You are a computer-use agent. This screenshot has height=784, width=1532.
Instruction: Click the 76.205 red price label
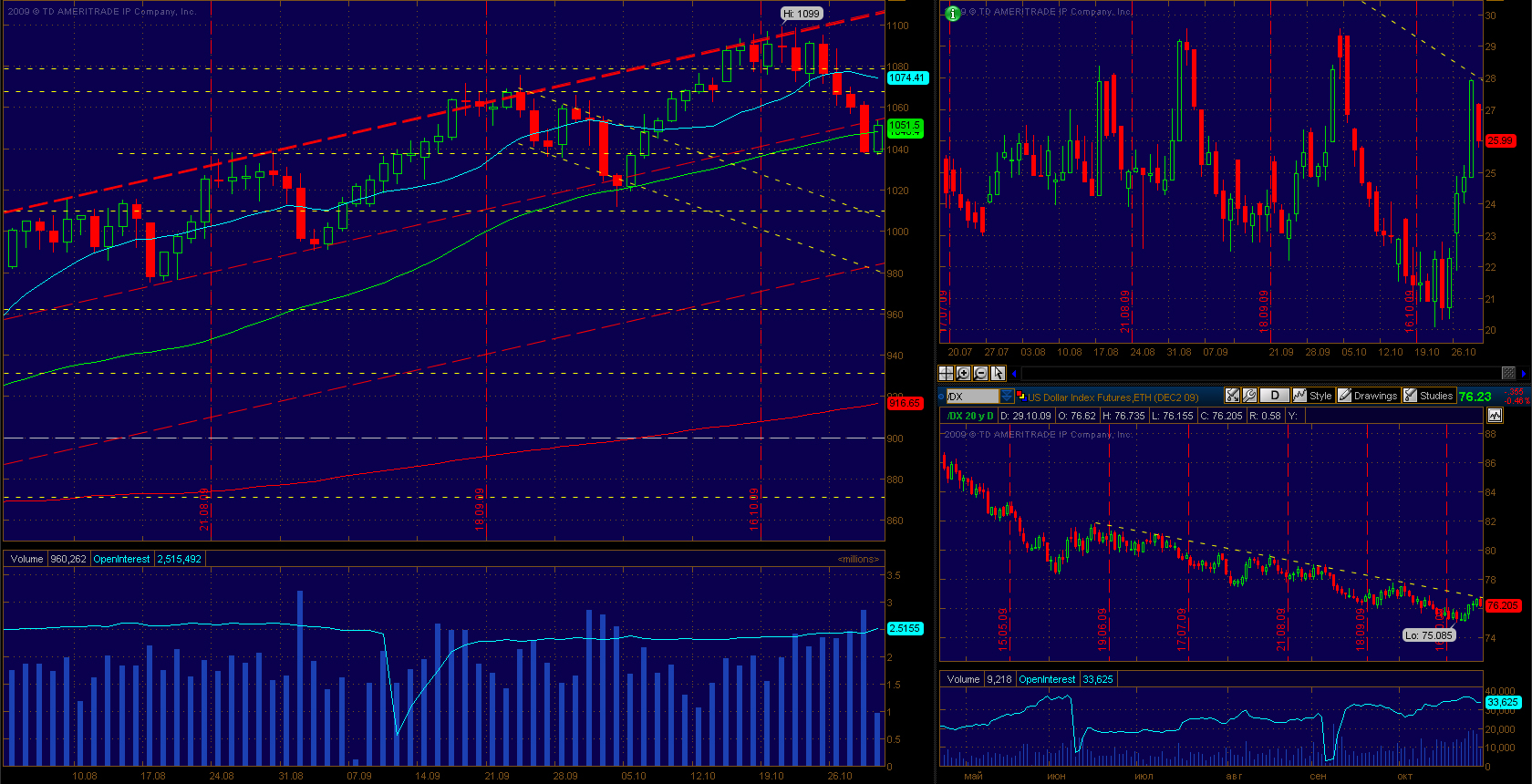pyautogui.click(x=1503, y=605)
